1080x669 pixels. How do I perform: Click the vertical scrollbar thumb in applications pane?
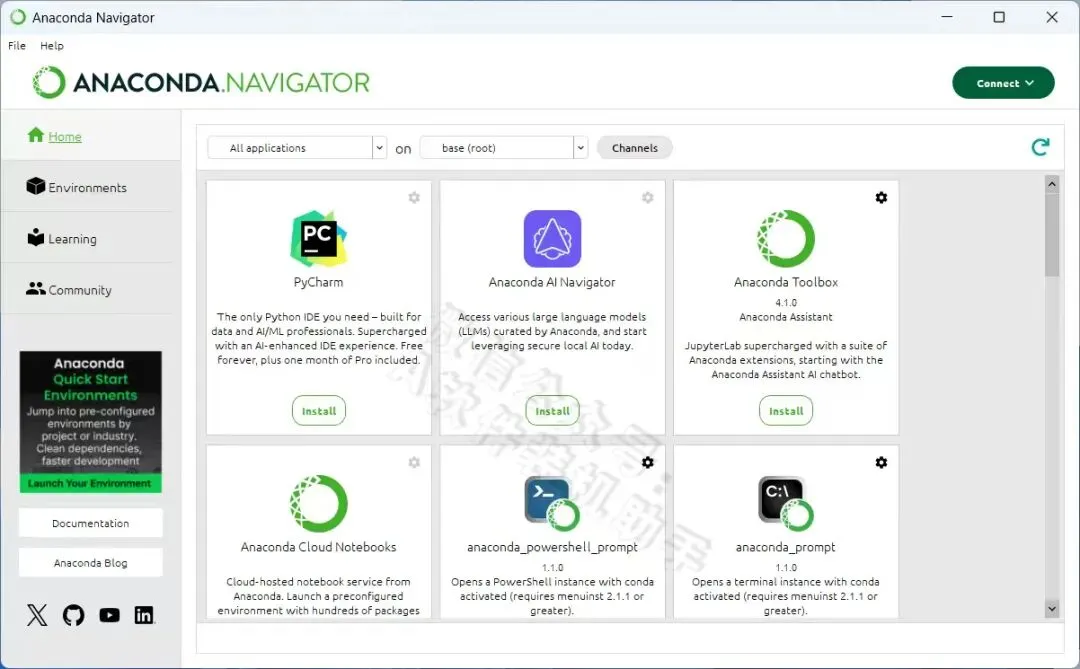[x=1051, y=234]
